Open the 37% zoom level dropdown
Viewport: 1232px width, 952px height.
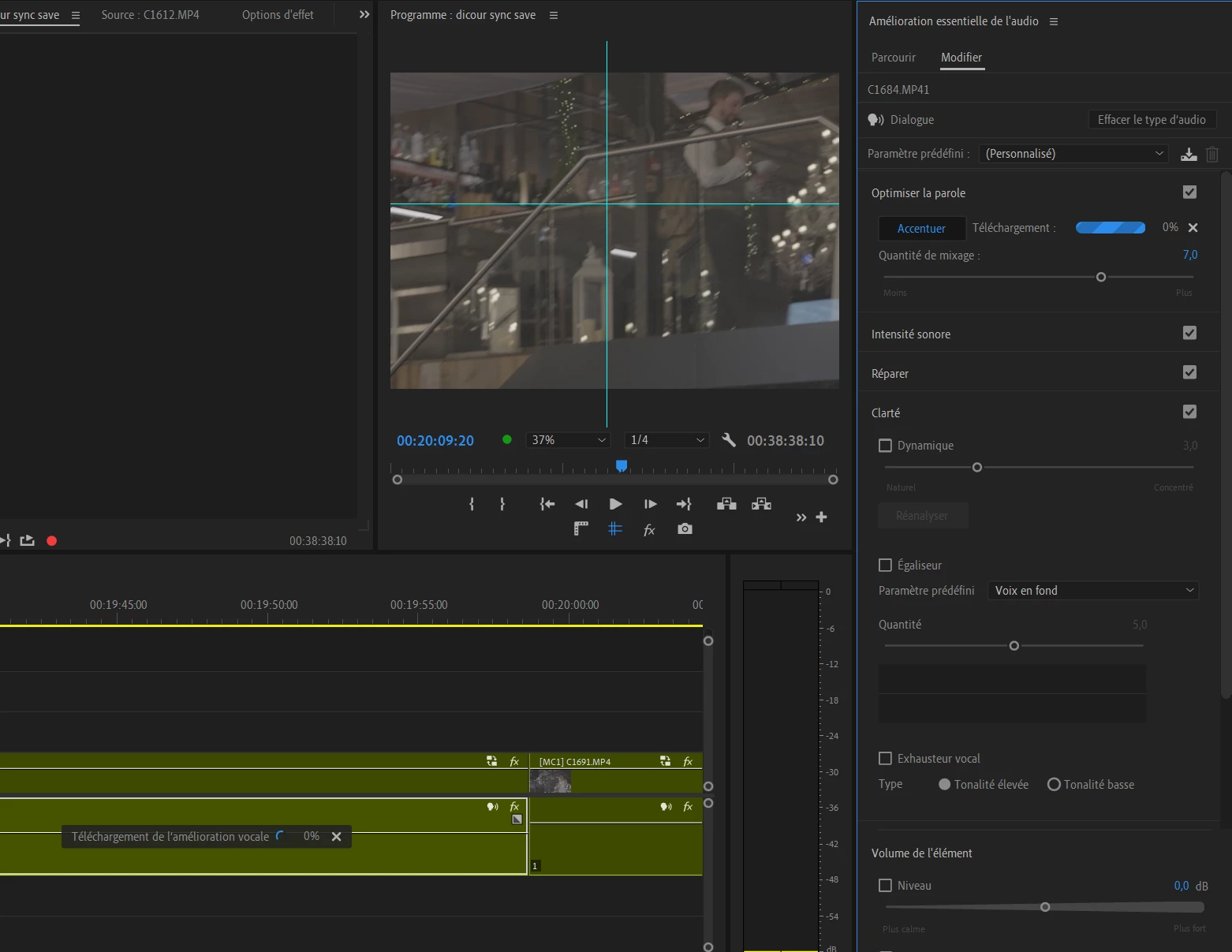[568, 440]
